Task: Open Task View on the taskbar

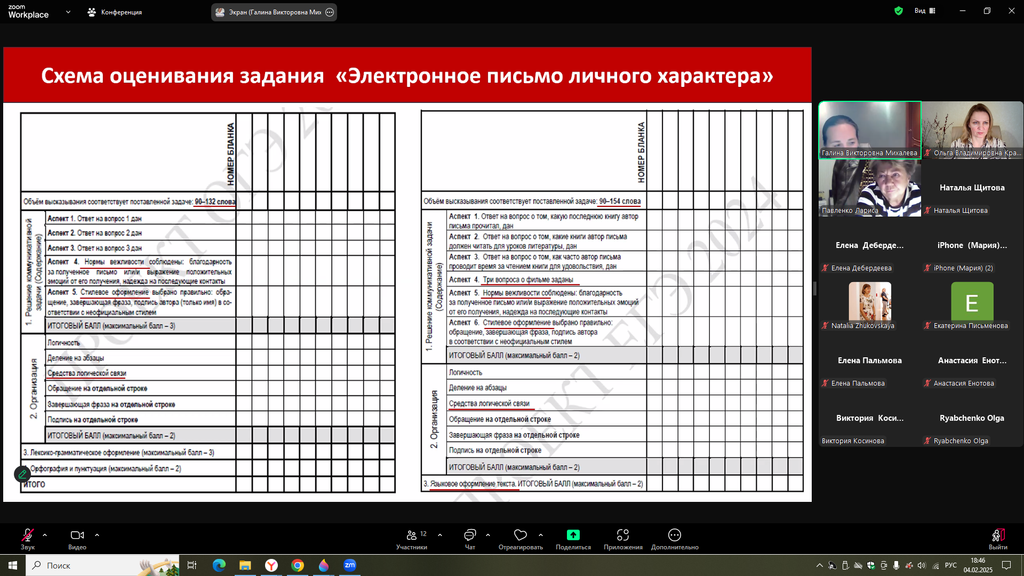Action: (x=192, y=565)
